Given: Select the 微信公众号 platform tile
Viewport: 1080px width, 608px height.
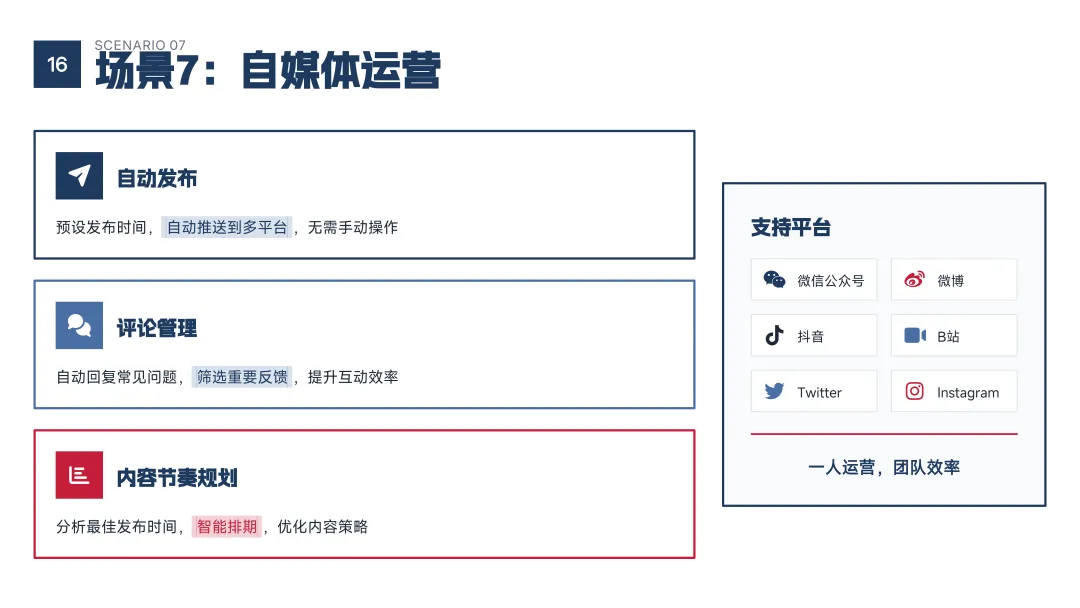Looking at the screenshot, I should point(814,280).
